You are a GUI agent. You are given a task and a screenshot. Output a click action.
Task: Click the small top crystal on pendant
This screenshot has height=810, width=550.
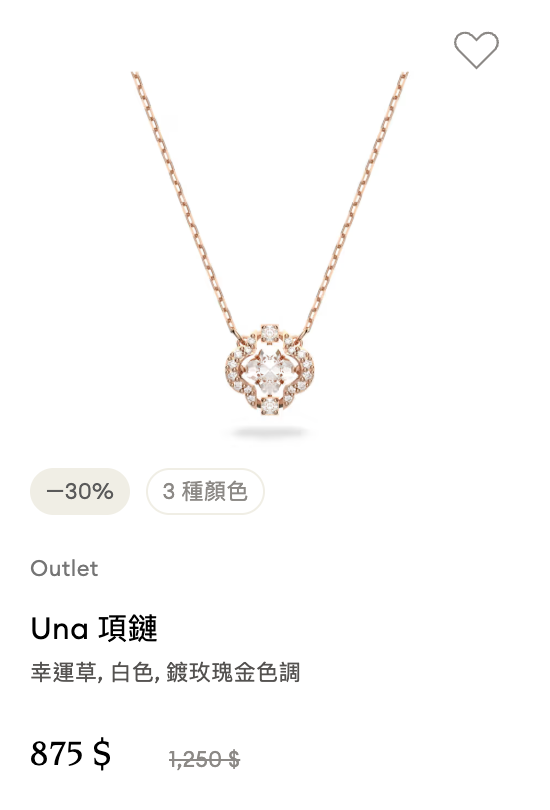[270, 333]
